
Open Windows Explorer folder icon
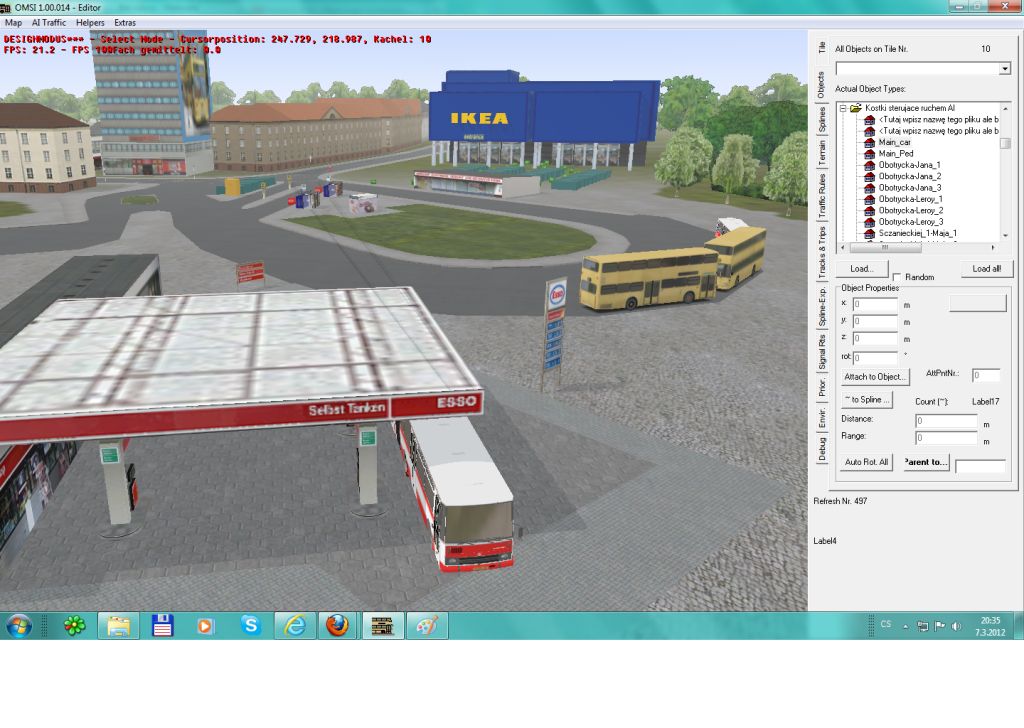pos(118,626)
